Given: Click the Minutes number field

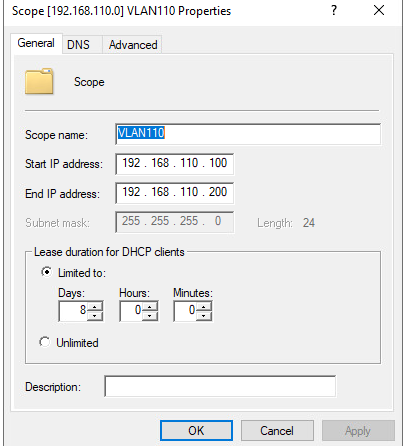Looking at the screenshot, I should coord(185,311).
